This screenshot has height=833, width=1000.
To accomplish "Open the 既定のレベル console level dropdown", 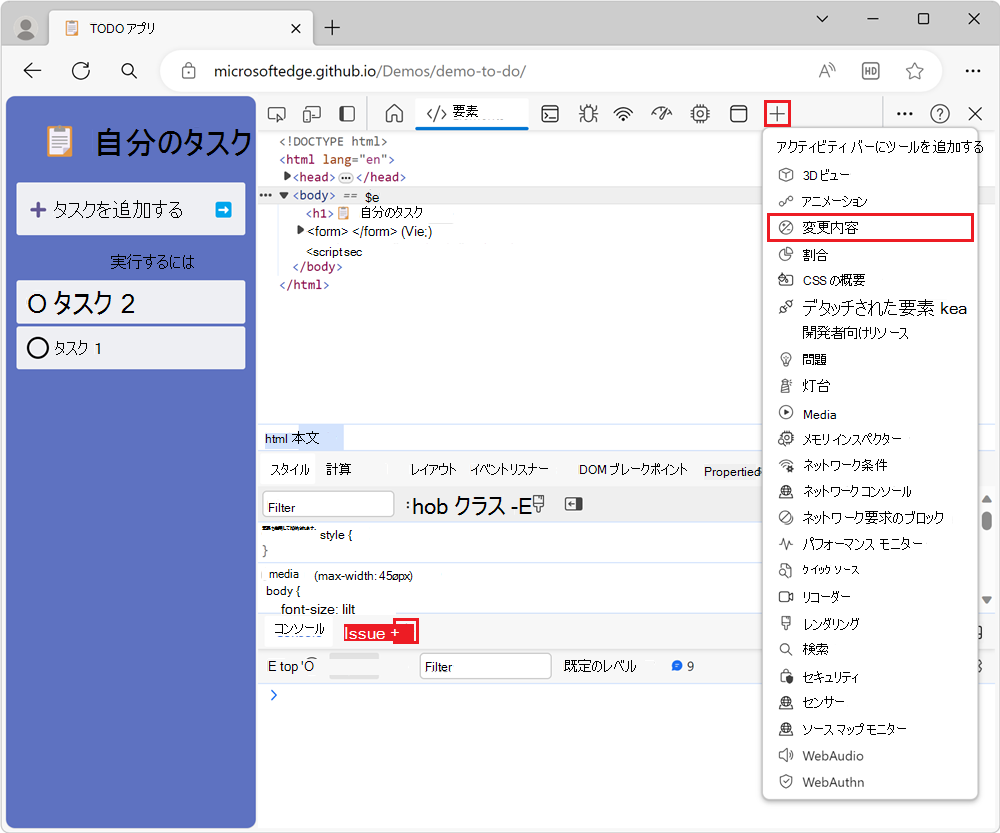I will tap(600, 665).
